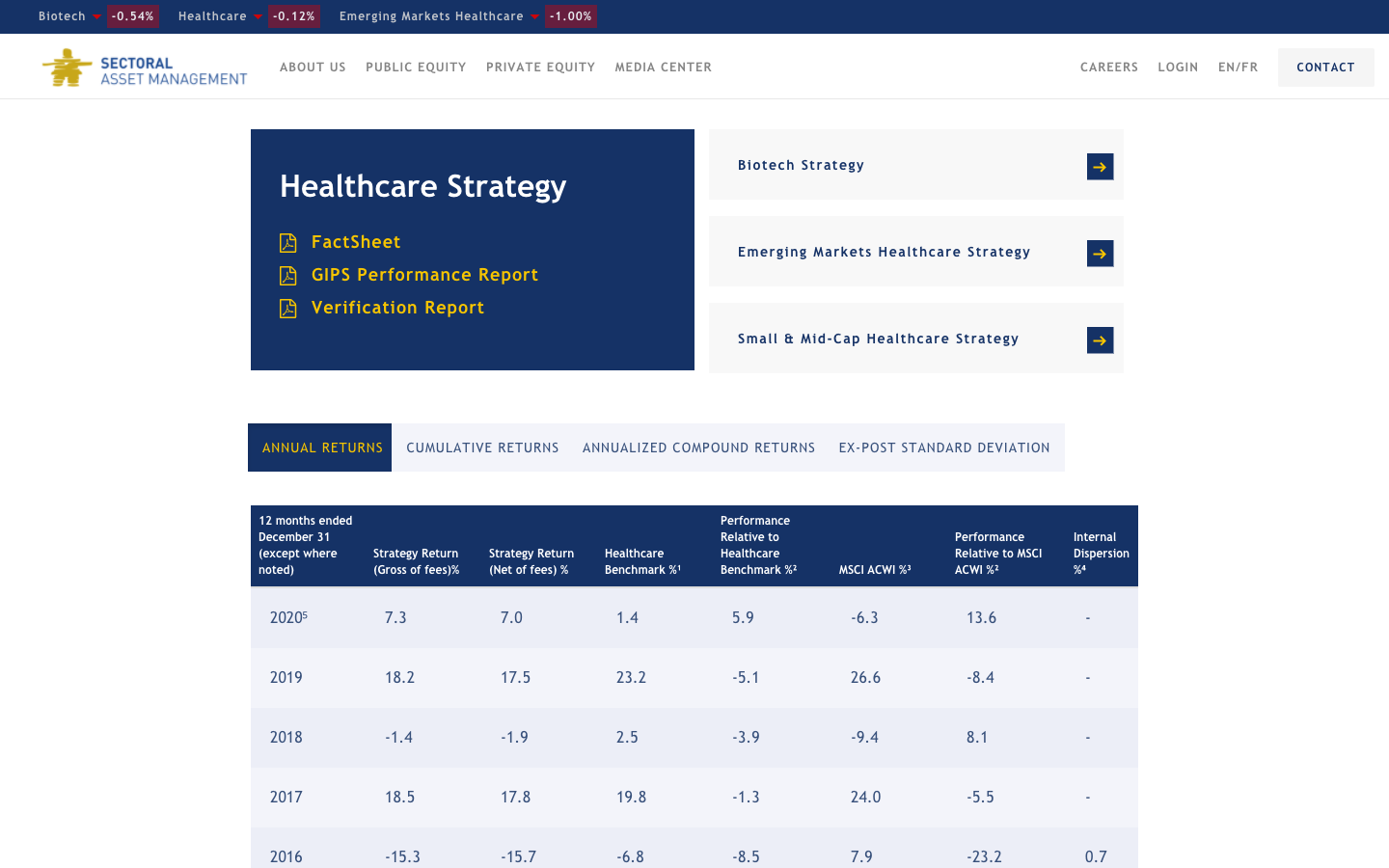Click the arrow for Emerging Markets Healthcare Strategy
This screenshot has height=868, width=1389.
pyautogui.click(x=1100, y=254)
